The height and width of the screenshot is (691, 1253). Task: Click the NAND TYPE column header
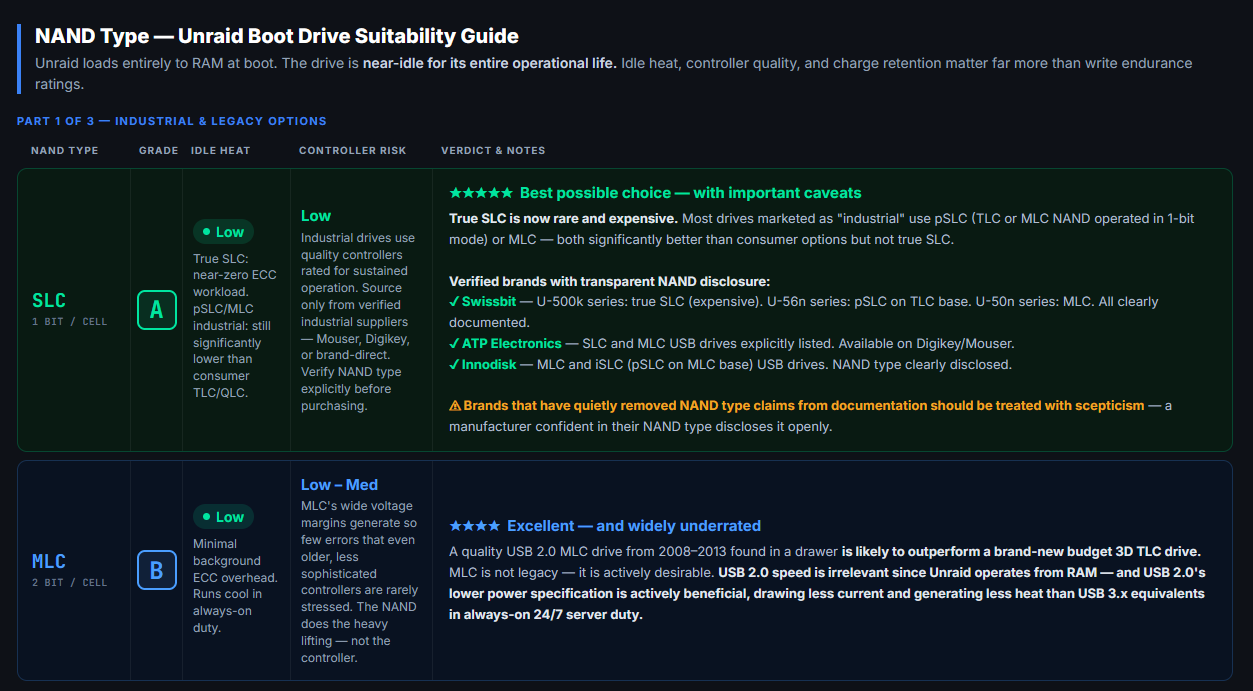coord(65,151)
